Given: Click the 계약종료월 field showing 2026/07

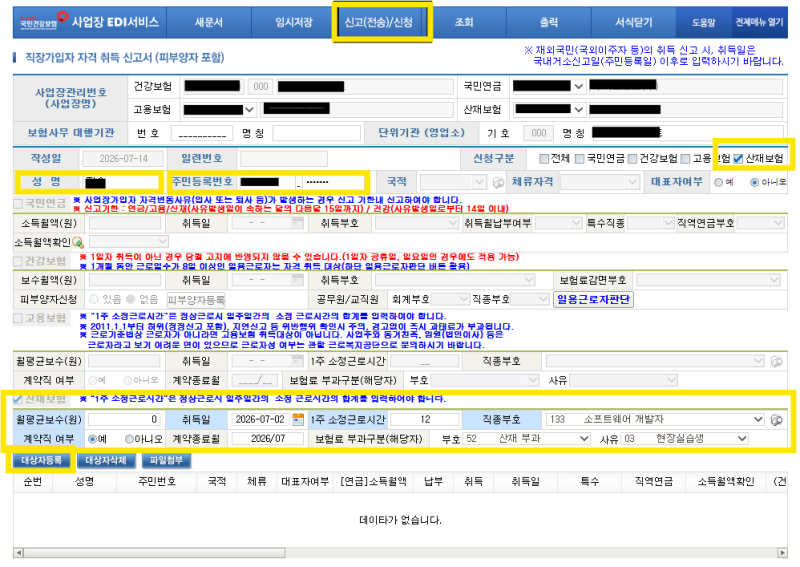Looking at the screenshot, I should pyautogui.click(x=267, y=439).
